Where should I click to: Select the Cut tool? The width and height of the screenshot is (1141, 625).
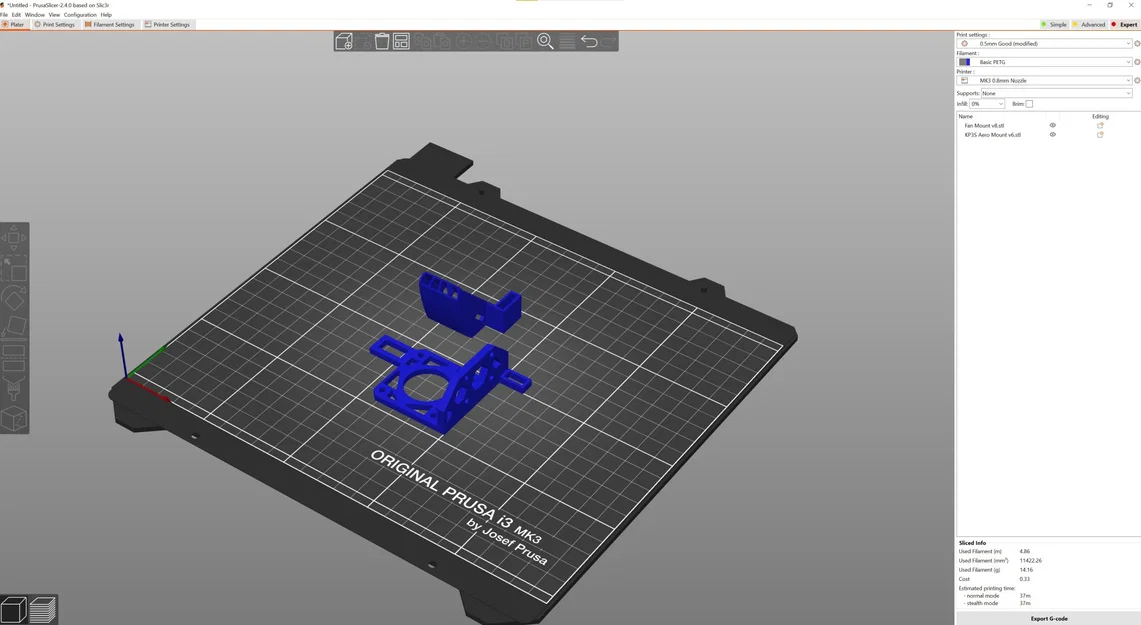coord(14,358)
